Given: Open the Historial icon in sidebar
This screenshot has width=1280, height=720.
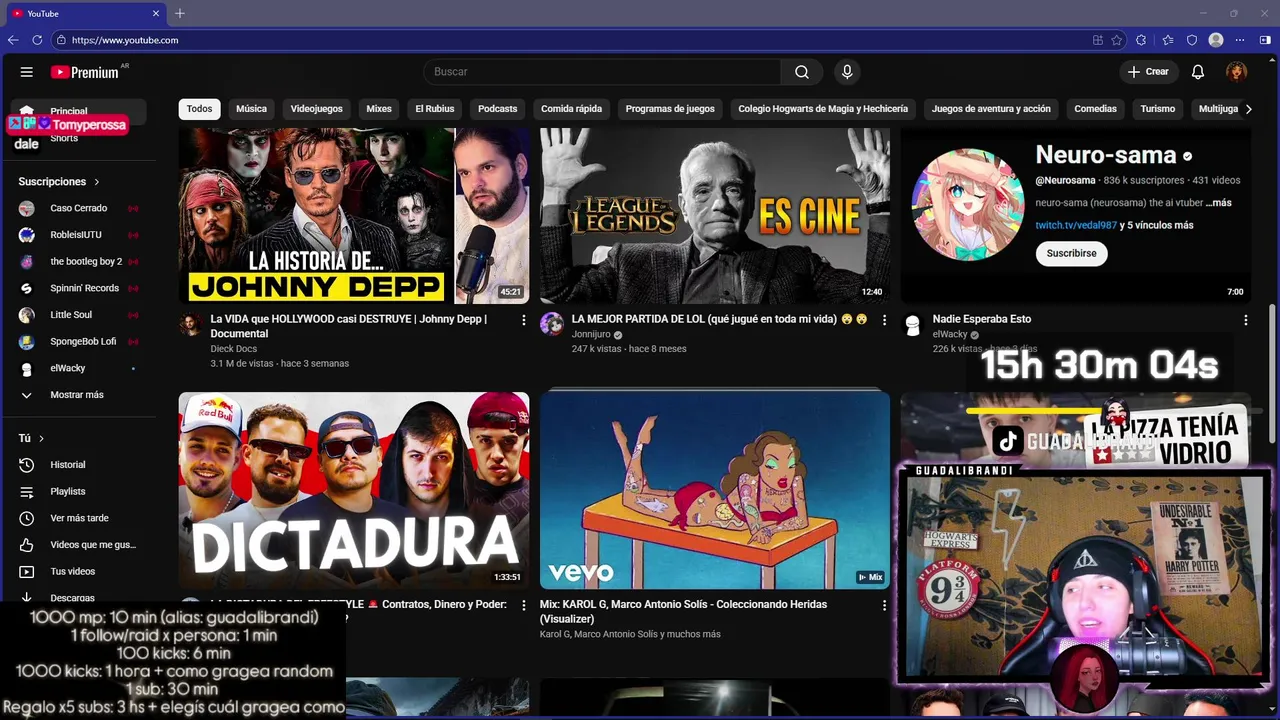Looking at the screenshot, I should 27,465.
